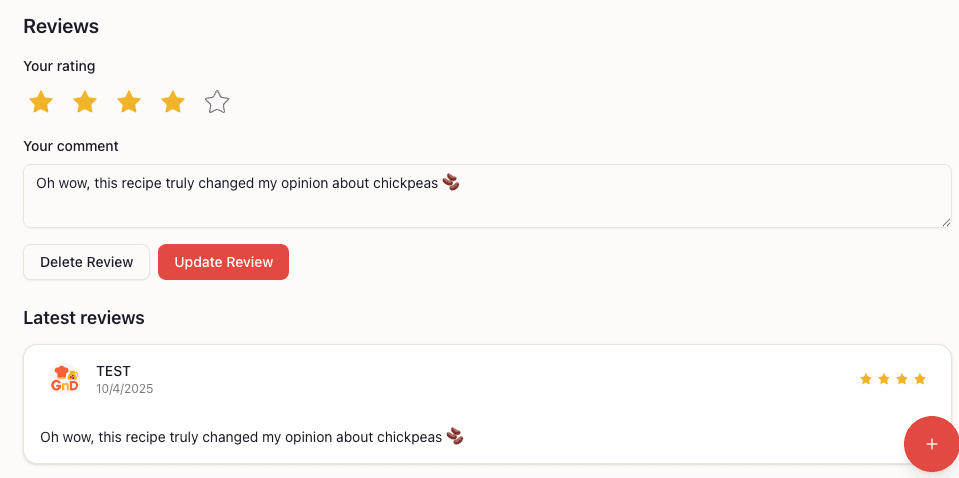This screenshot has width=959, height=478.
Task: Select the empty fifth rating star
Action: pyautogui.click(x=217, y=102)
